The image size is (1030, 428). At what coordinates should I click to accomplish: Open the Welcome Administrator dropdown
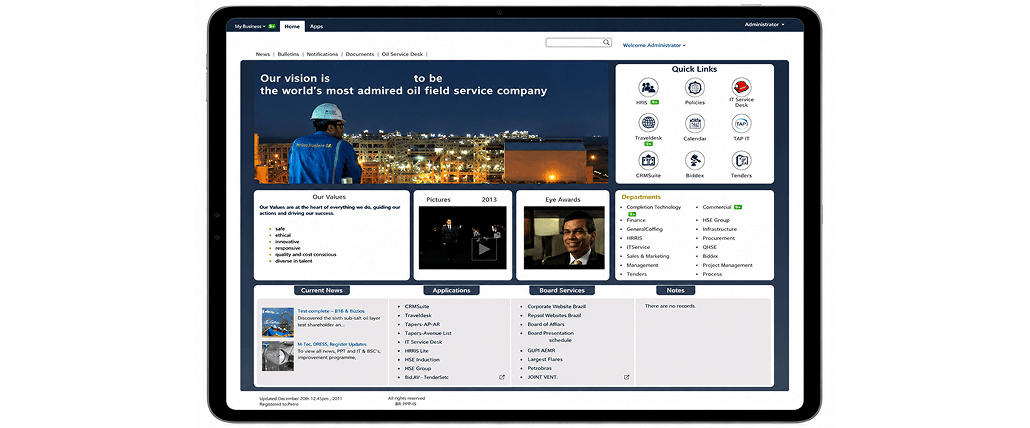654,46
